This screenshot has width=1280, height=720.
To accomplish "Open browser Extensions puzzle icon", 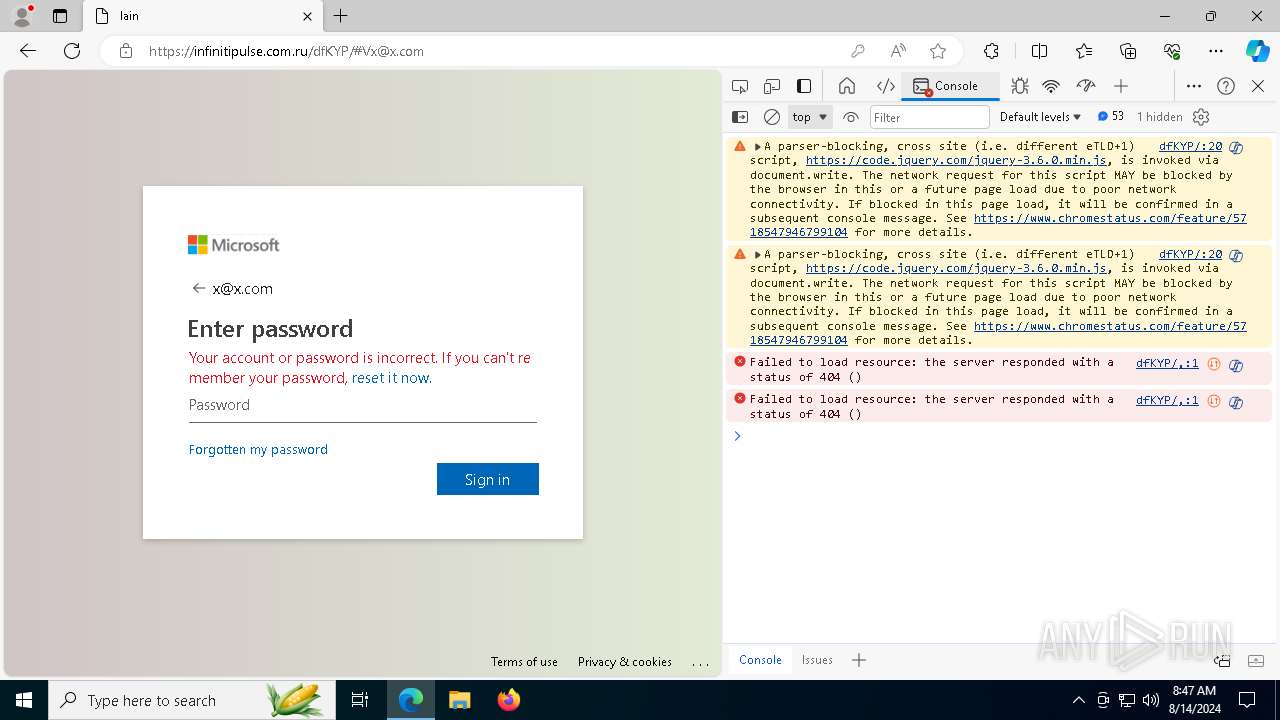I will (x=991, y=51).
